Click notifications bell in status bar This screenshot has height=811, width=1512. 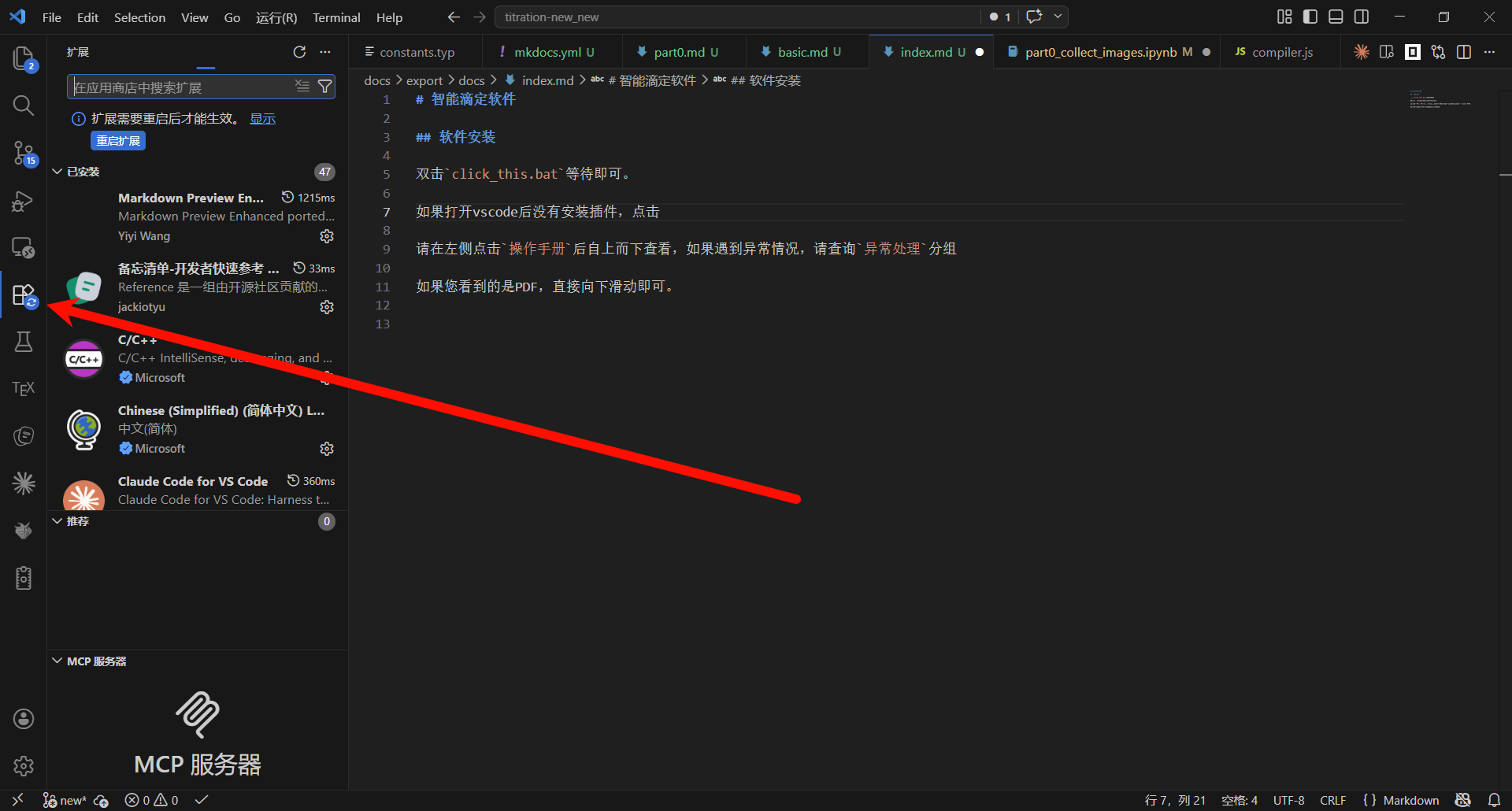[1494, 800]
